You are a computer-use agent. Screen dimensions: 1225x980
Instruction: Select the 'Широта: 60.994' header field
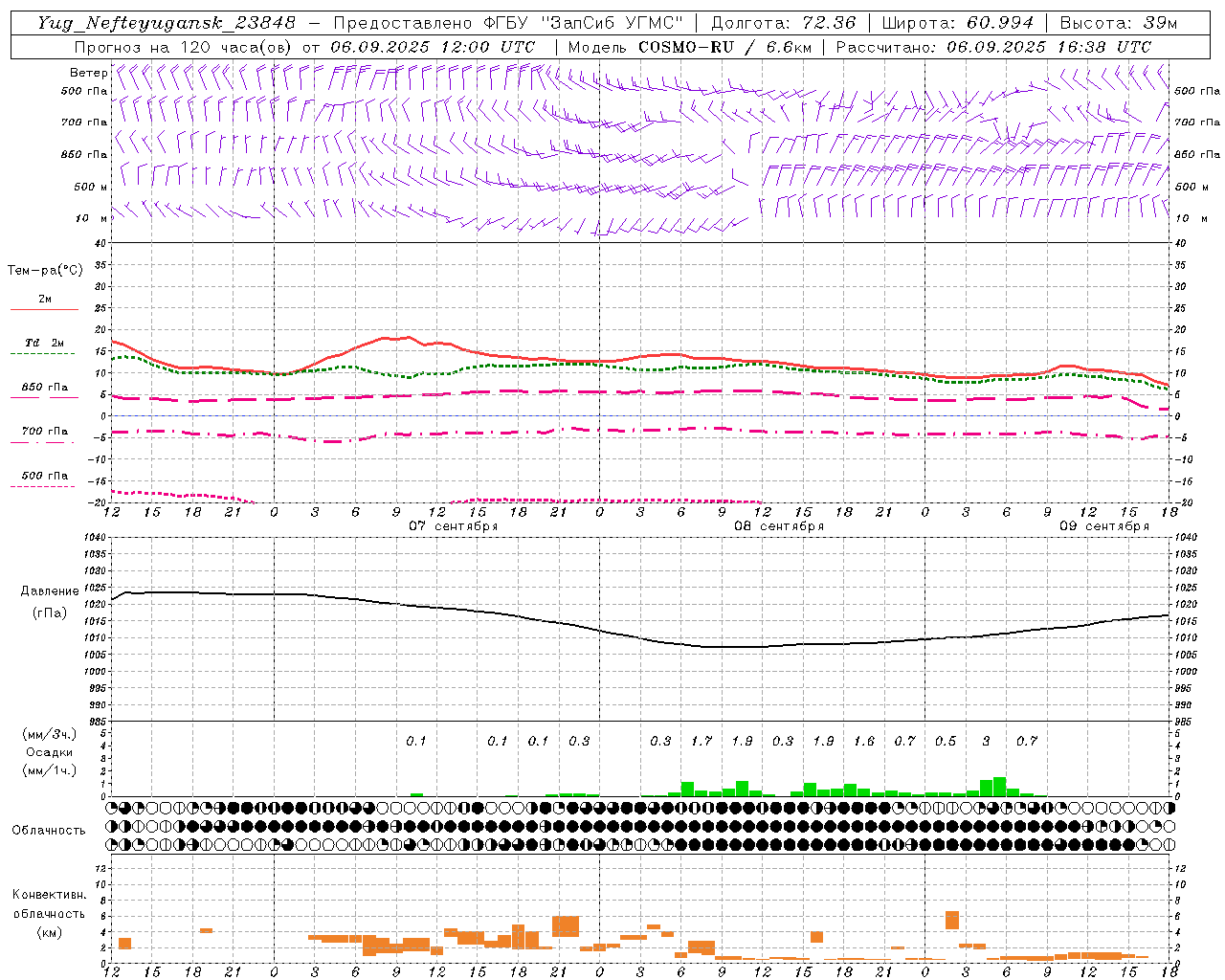(958, 23)
